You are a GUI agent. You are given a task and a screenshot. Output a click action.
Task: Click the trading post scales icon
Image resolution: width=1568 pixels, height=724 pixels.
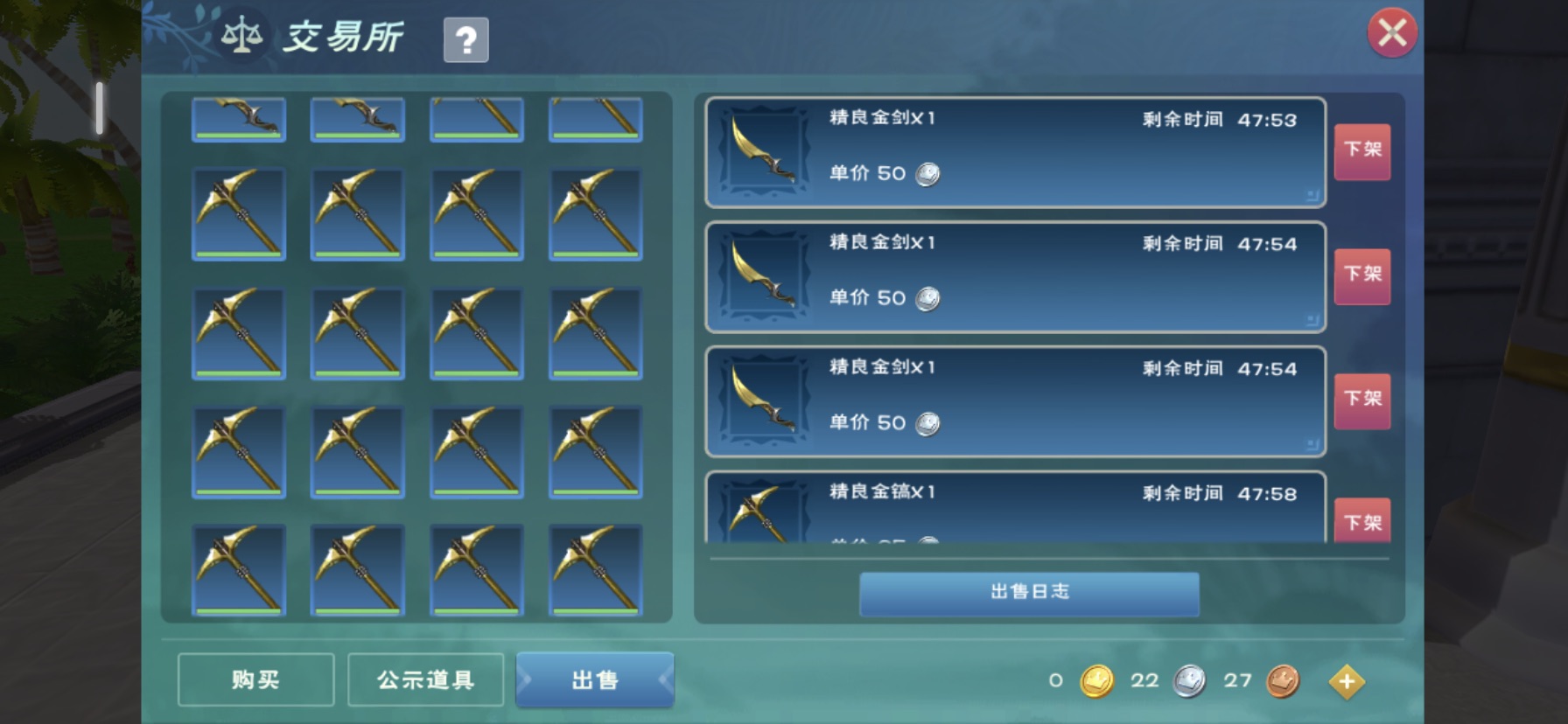click(x=241, y=36)
